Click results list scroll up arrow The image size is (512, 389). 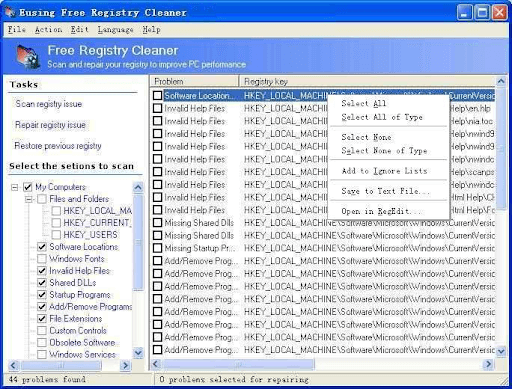pos(501,81)
